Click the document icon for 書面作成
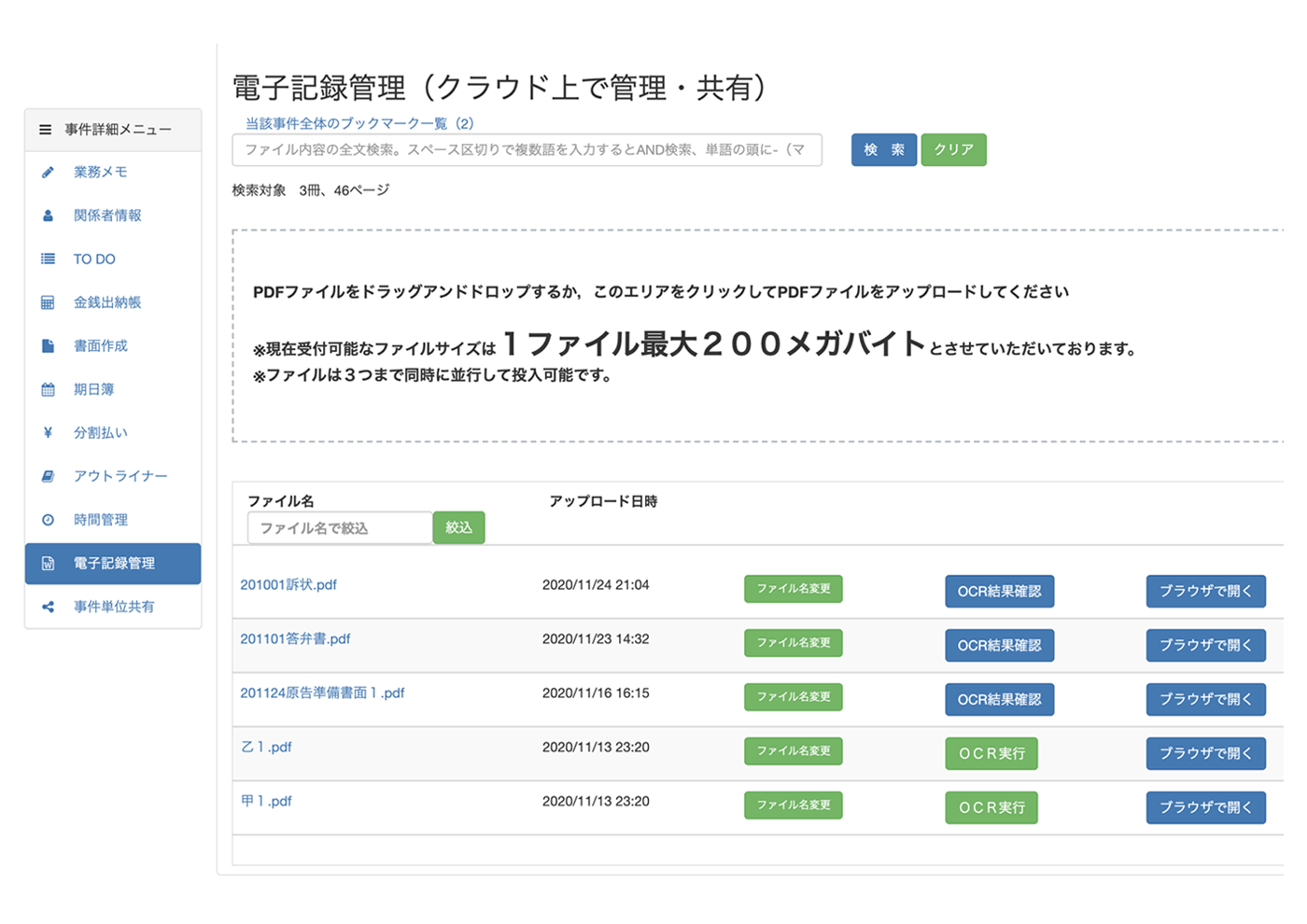This screenshot has height=924, width=1307. pyautogui.click(x=48, y=346)
